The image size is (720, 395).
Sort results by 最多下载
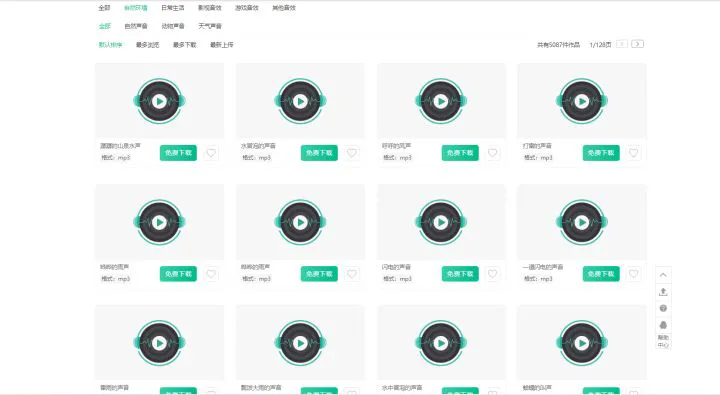click(185, 45)
